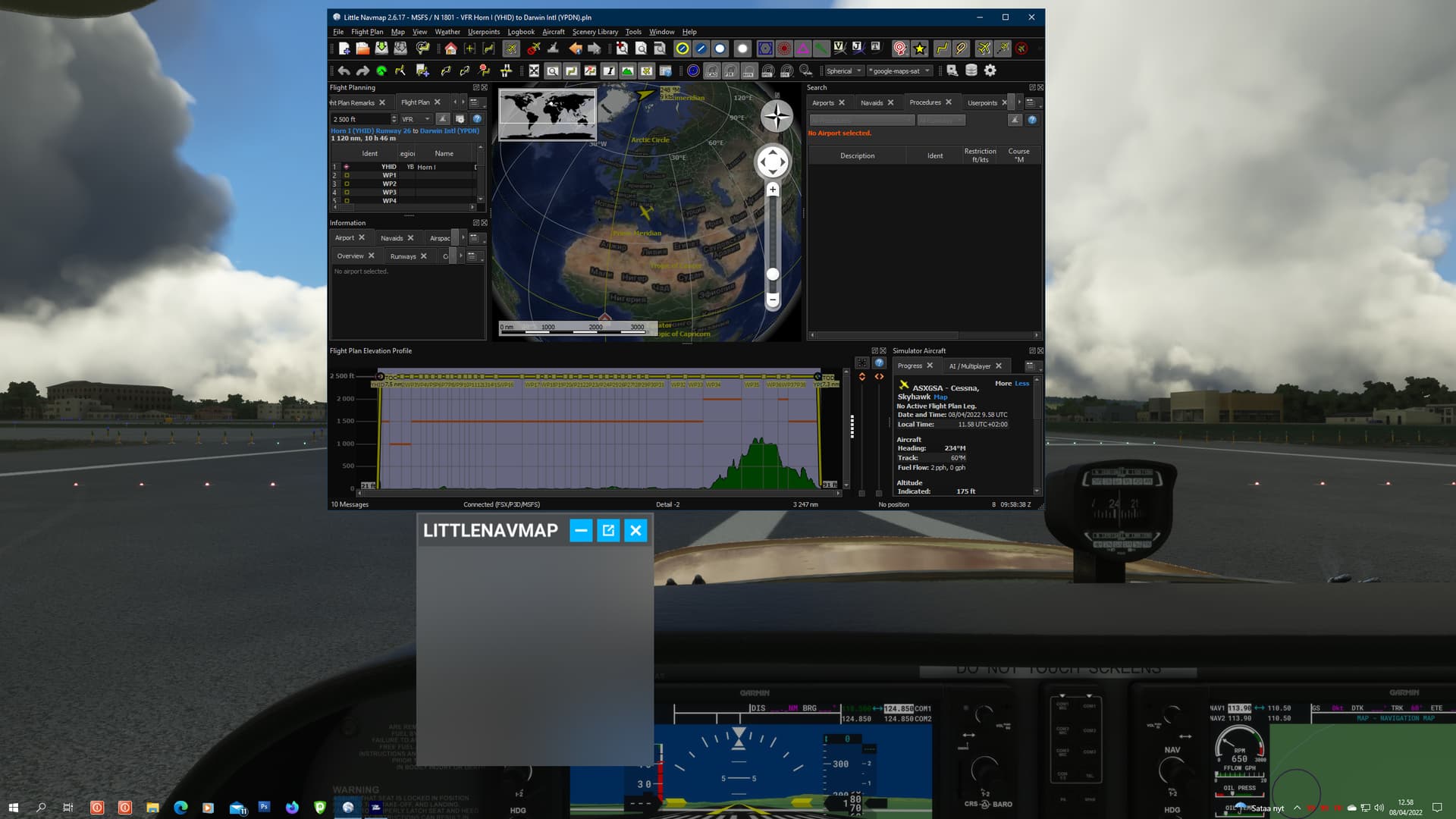Click the J airways icon

[858, 49]
